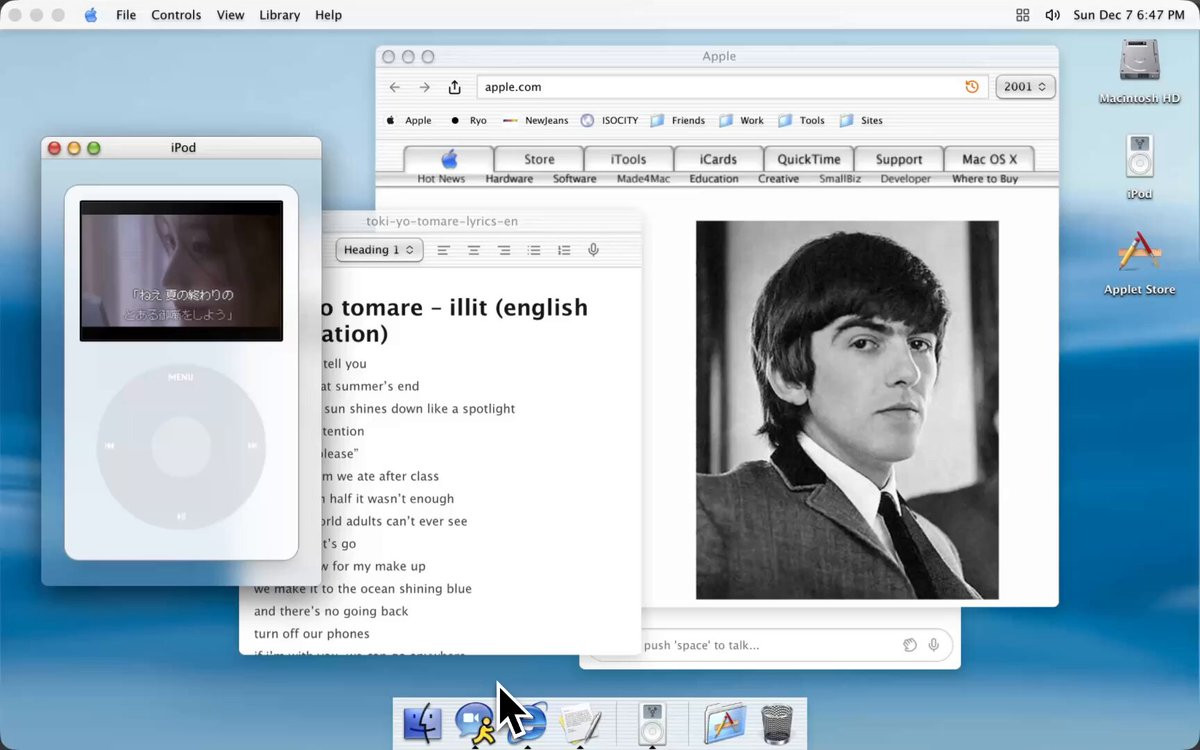1200x750 pixels.
Task: Click the browser share icon
Action: tap(455, 87)
